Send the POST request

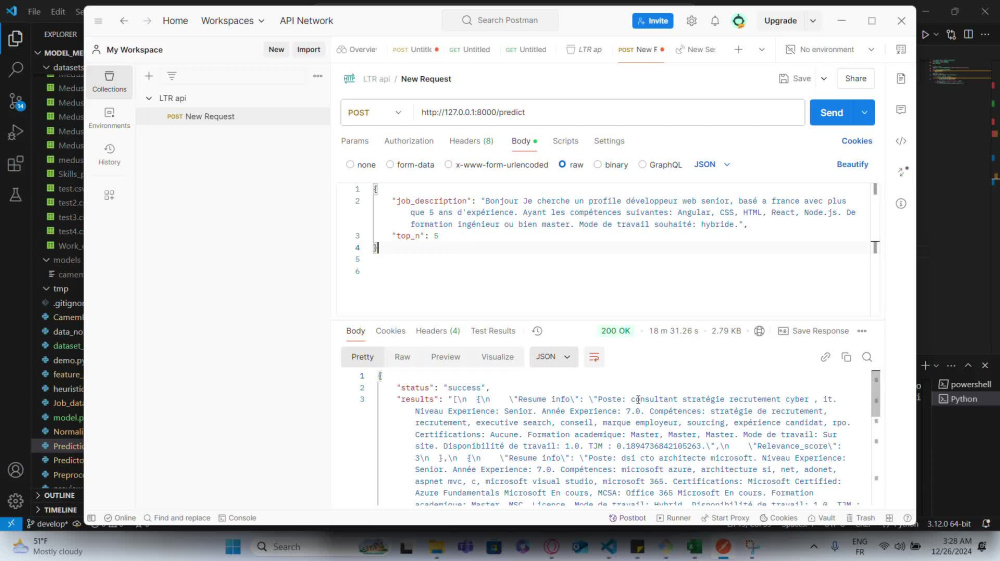click(832, 112)
